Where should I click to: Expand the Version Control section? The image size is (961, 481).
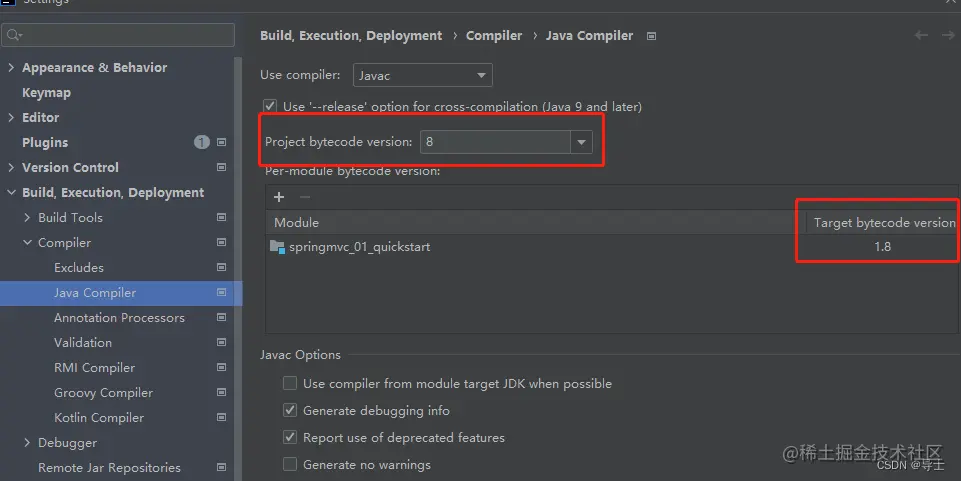click(x=11, y=167)
